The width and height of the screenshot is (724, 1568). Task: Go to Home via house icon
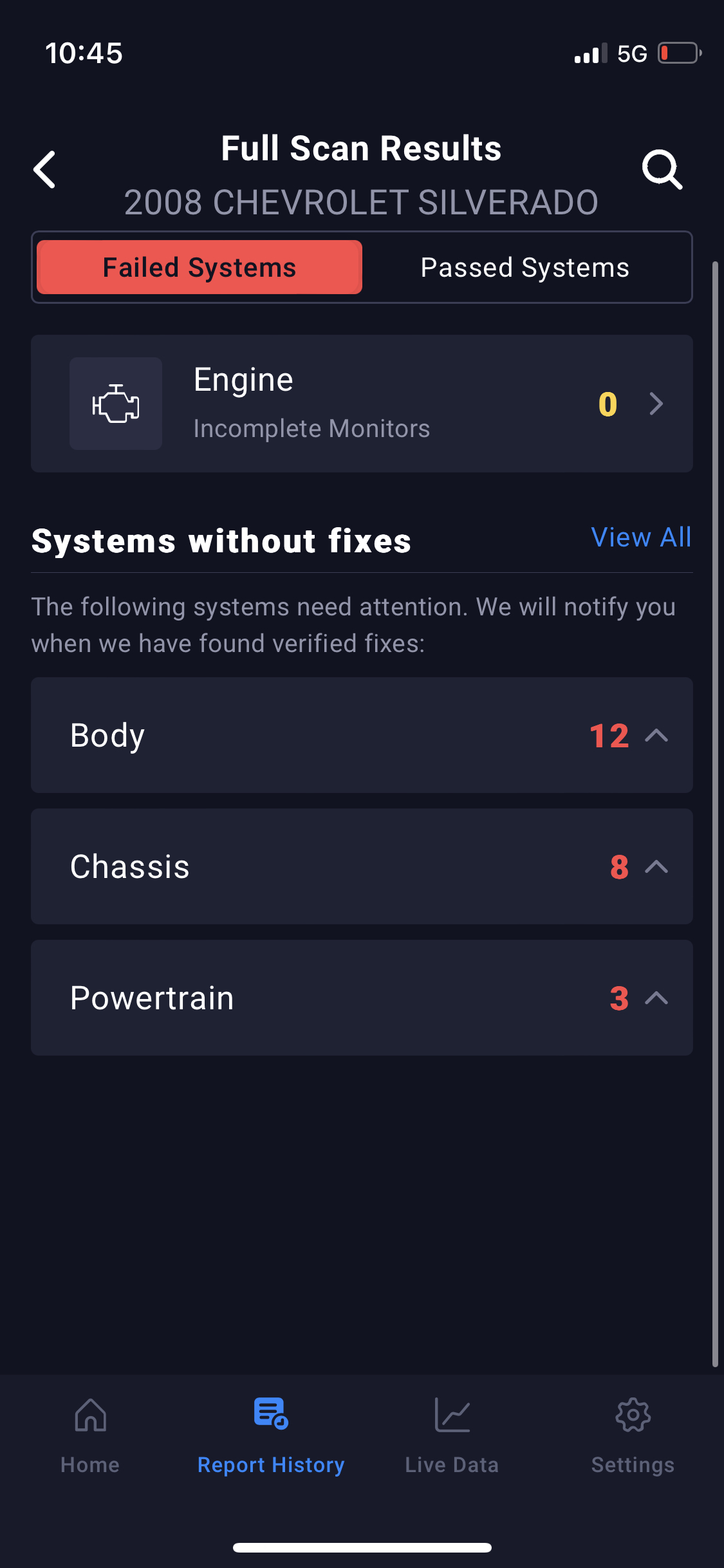[x=90, y=1415]
